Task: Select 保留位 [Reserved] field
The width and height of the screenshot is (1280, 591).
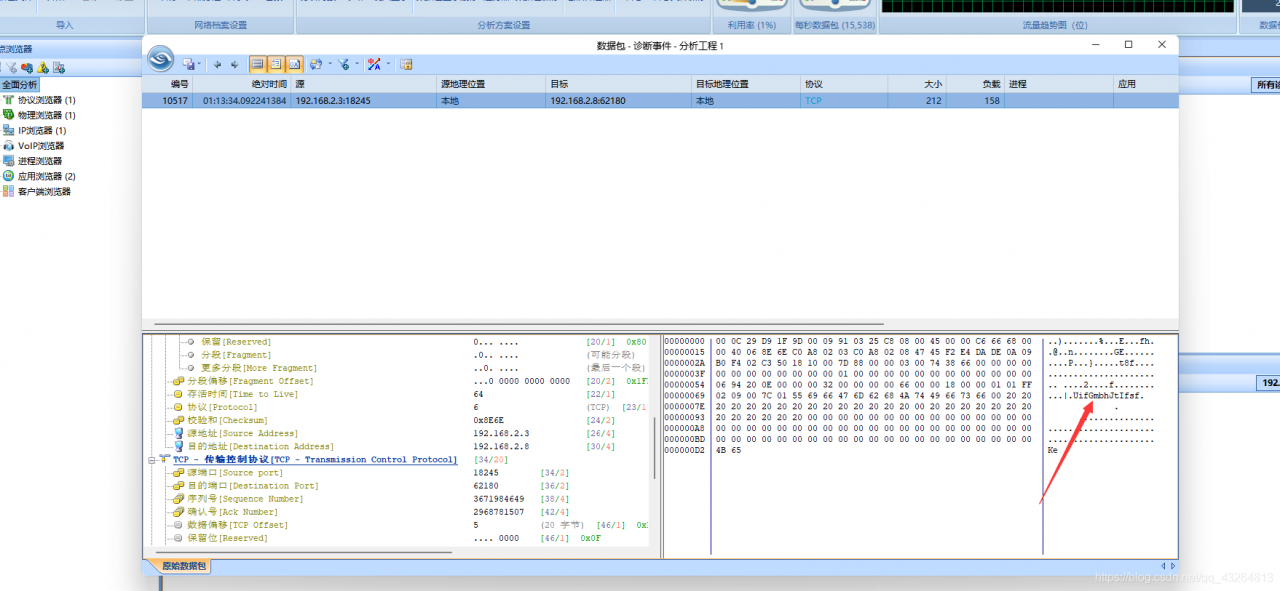Action: coord(227,538)
